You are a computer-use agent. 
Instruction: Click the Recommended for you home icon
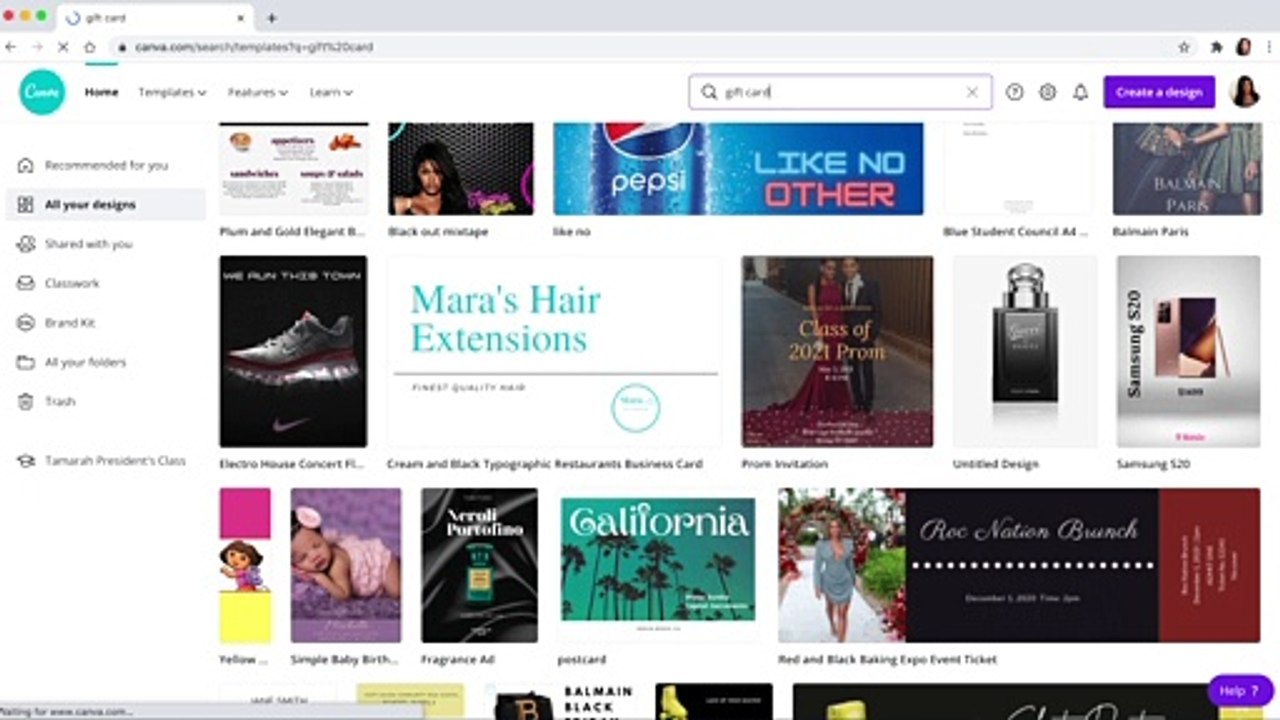click(x=25, y=165)
